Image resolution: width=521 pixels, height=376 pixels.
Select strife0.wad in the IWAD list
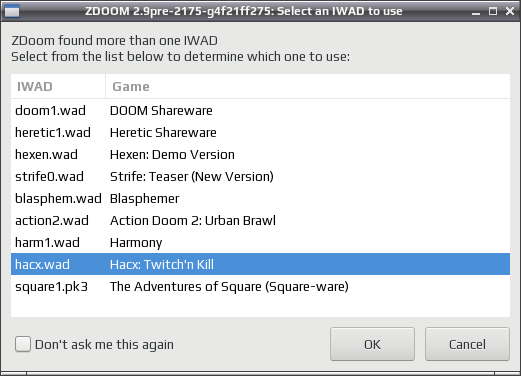[x=260, y=176]
